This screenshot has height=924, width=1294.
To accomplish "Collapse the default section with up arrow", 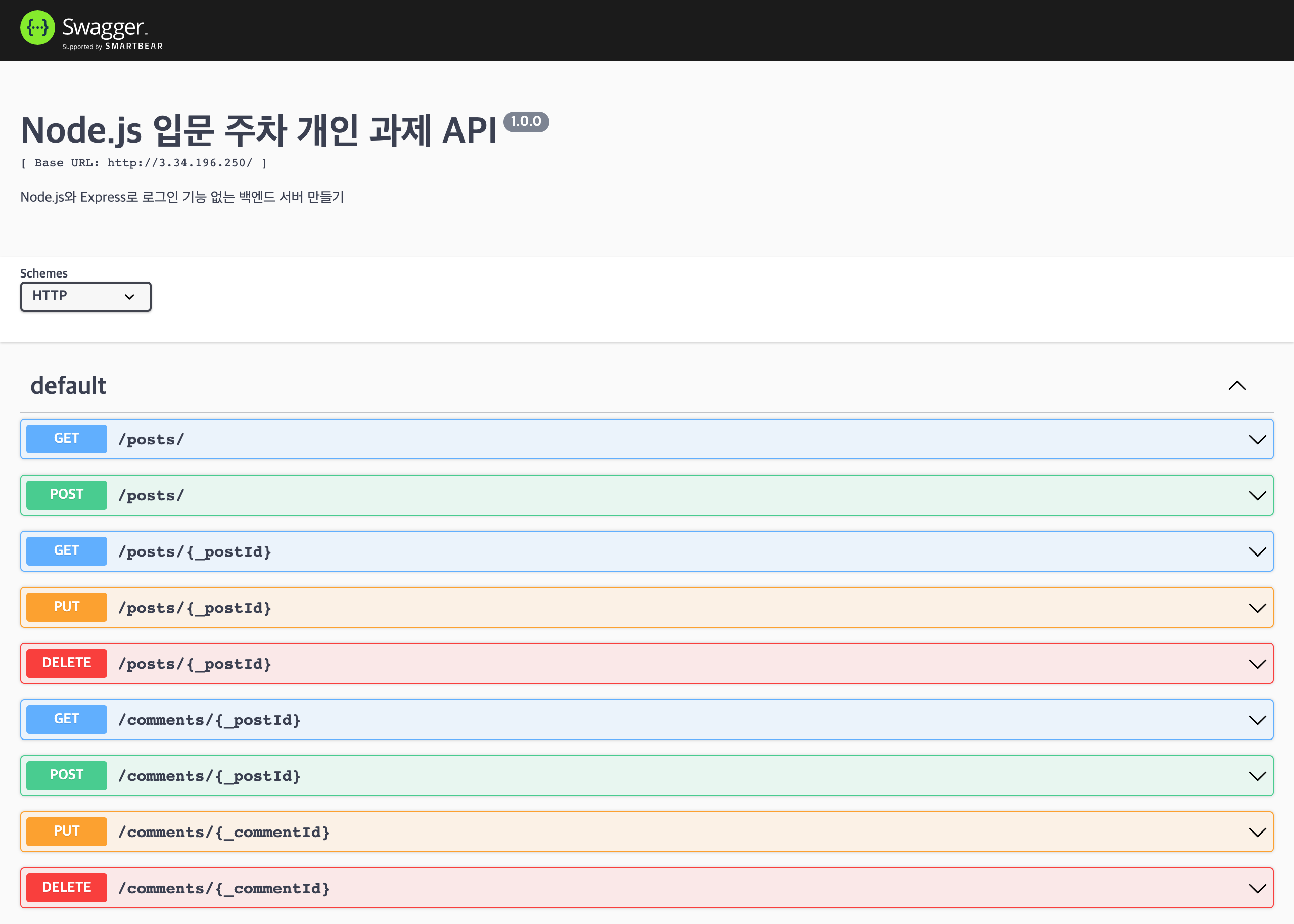I will pos(1236,386).
